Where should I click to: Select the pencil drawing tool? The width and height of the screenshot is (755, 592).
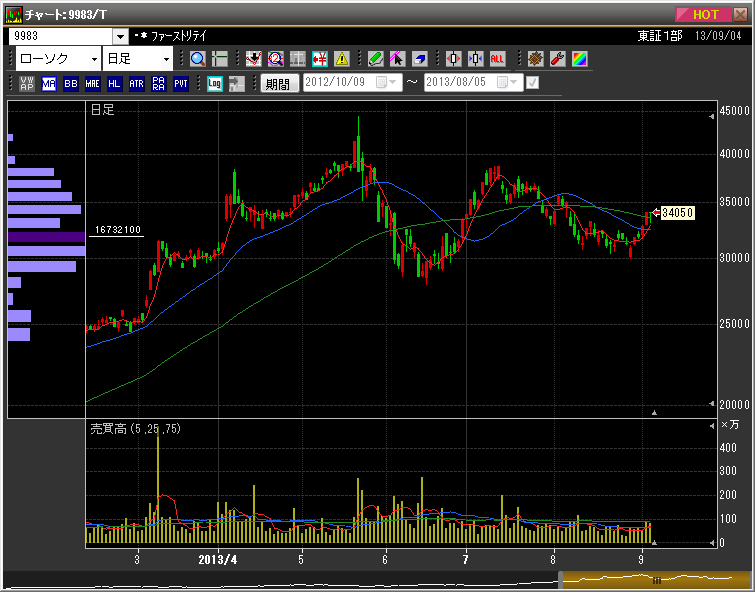[x=376, y=59]
